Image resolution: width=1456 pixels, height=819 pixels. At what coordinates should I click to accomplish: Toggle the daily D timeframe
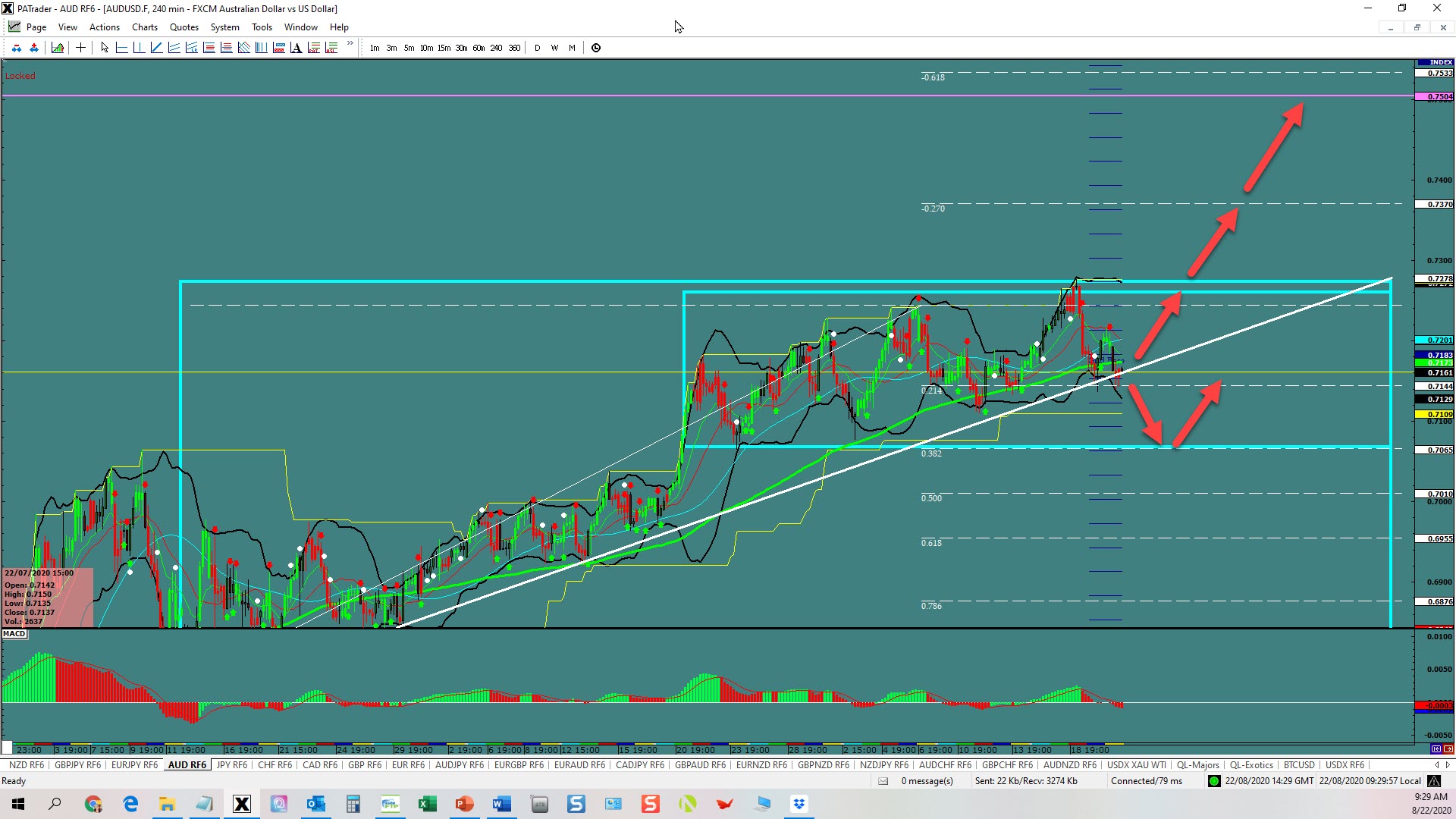point(538,48)
